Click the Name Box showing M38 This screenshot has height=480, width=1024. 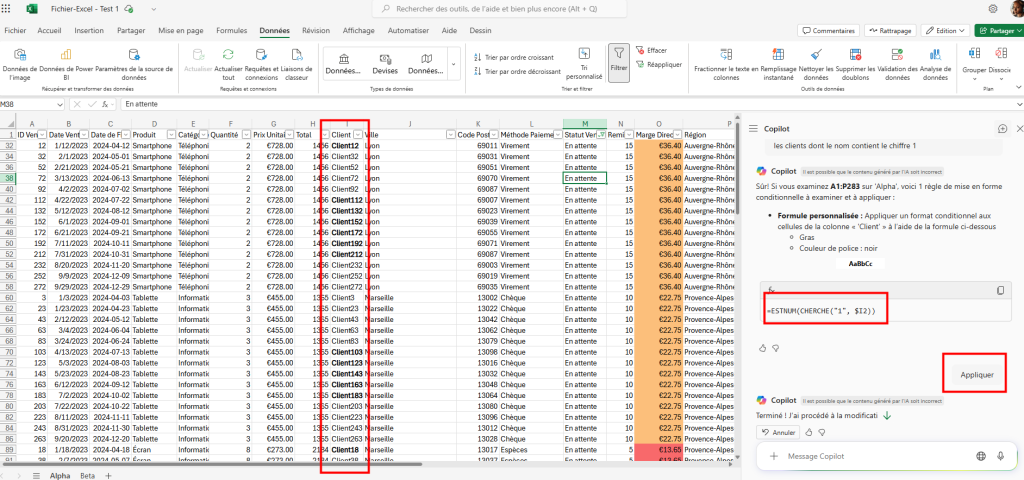tap(32, 104)
